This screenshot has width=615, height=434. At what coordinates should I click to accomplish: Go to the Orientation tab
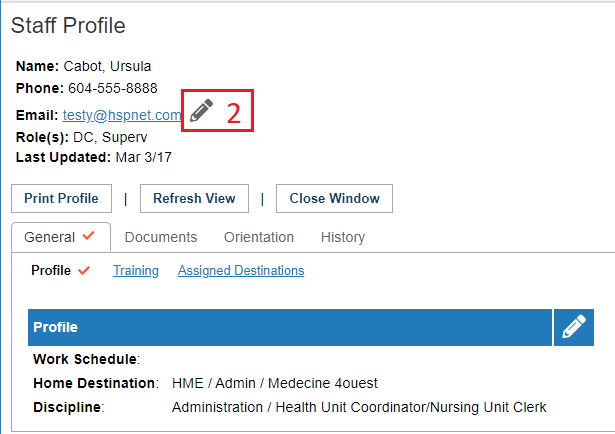tap(259, 237)
